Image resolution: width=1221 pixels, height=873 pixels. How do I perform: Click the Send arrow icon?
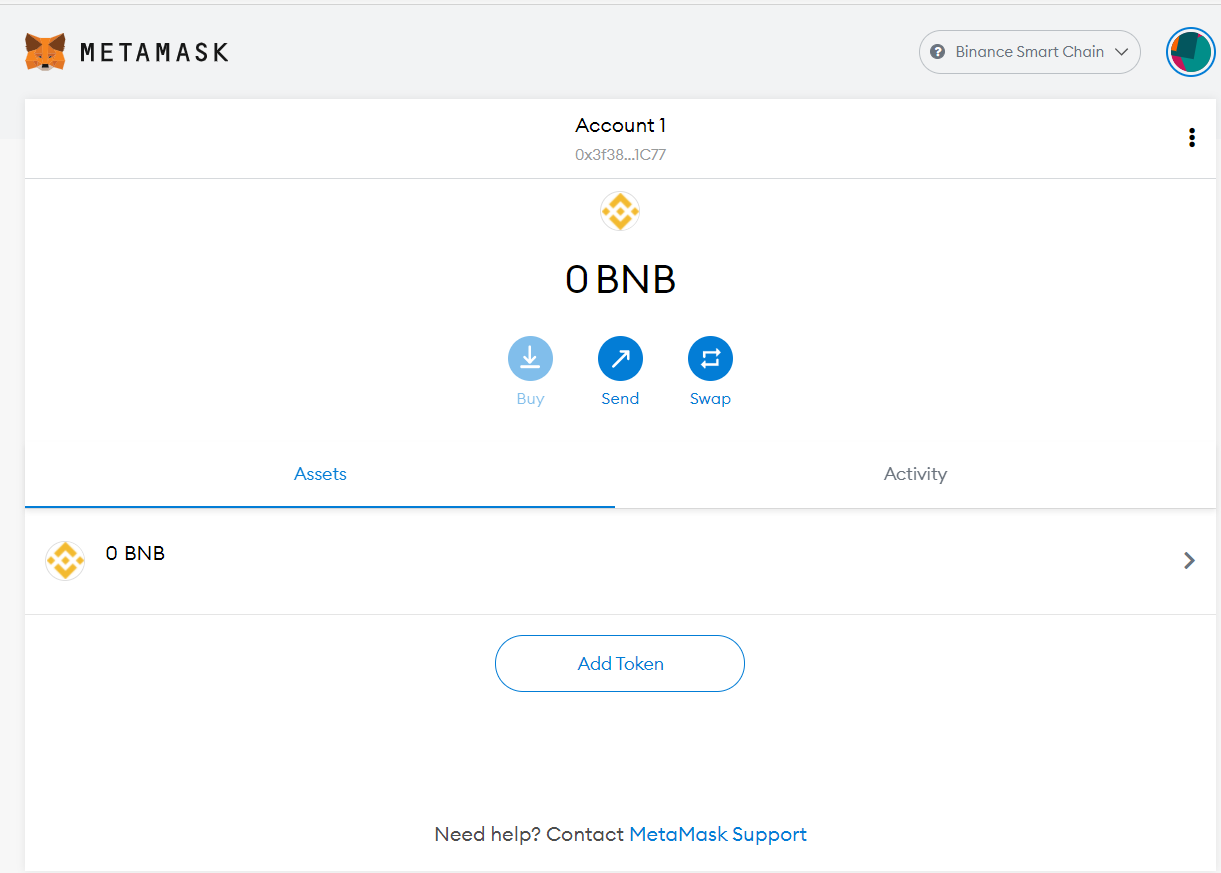click(620, 358)
